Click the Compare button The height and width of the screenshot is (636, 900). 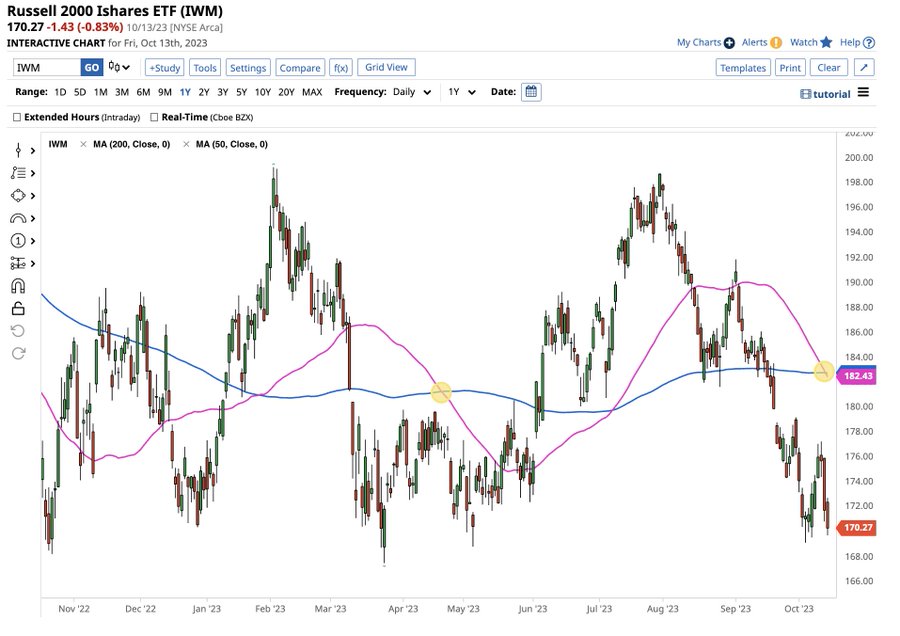click(300, 68)
